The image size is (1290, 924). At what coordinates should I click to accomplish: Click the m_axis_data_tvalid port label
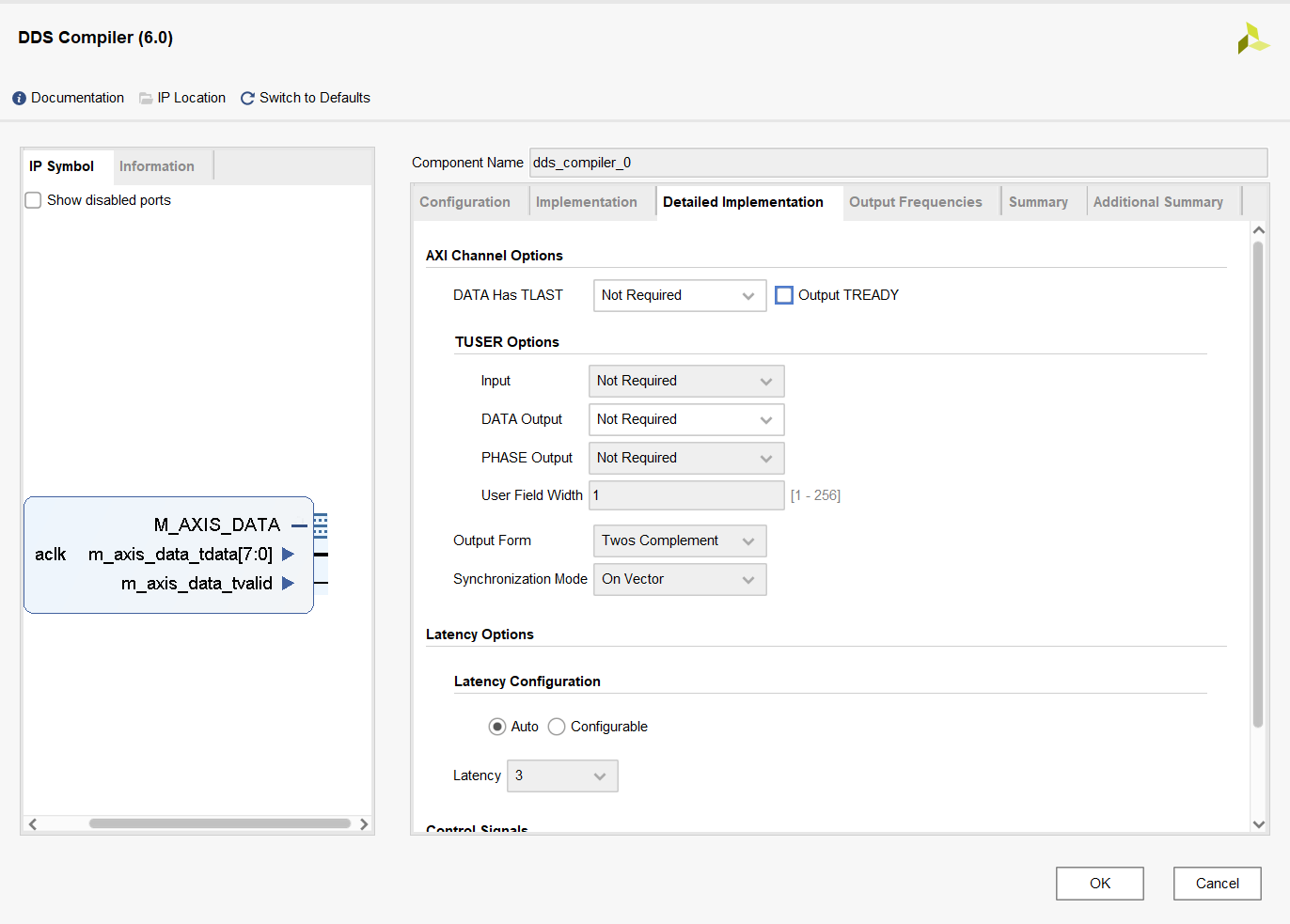click(x=197, y=584)
